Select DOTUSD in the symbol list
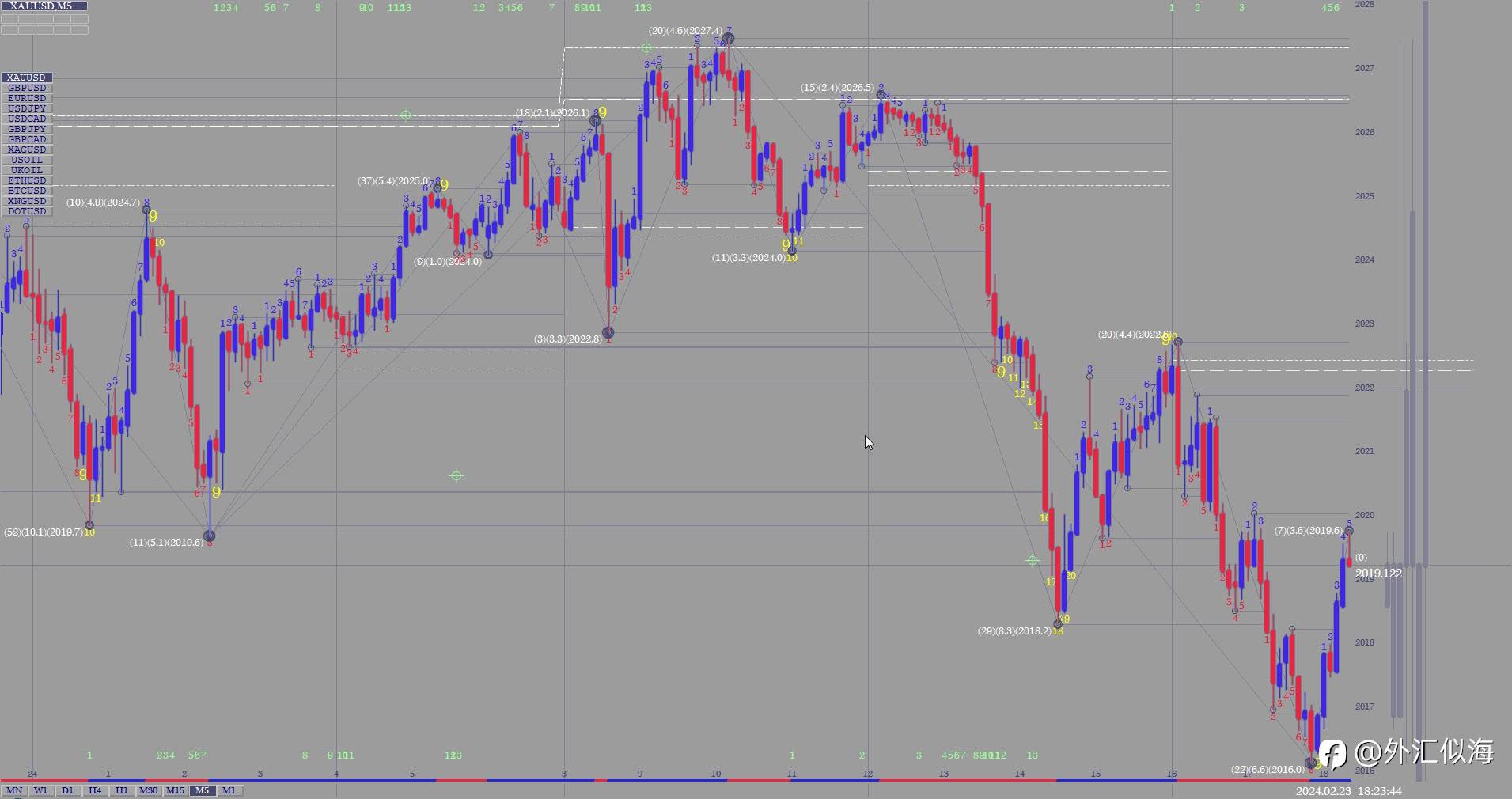This screenshot has height=799, width=1512. point(27,211)
